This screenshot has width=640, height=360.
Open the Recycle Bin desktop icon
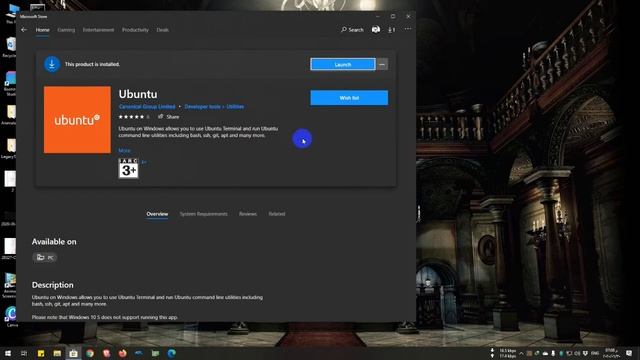(10, 47)
